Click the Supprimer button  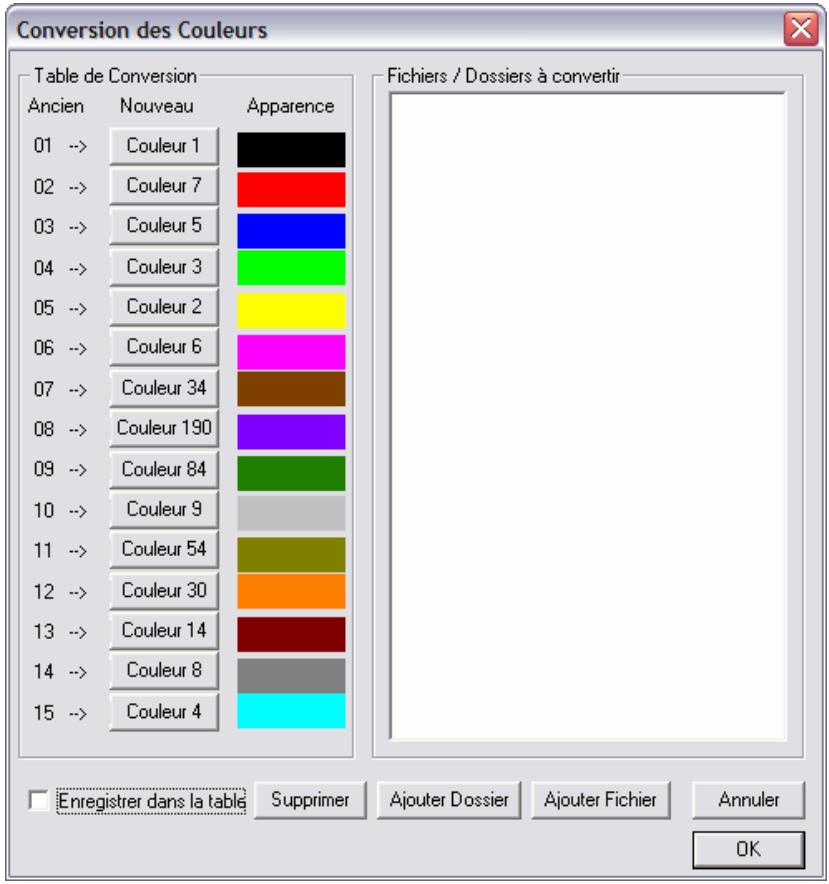[310, 800]
